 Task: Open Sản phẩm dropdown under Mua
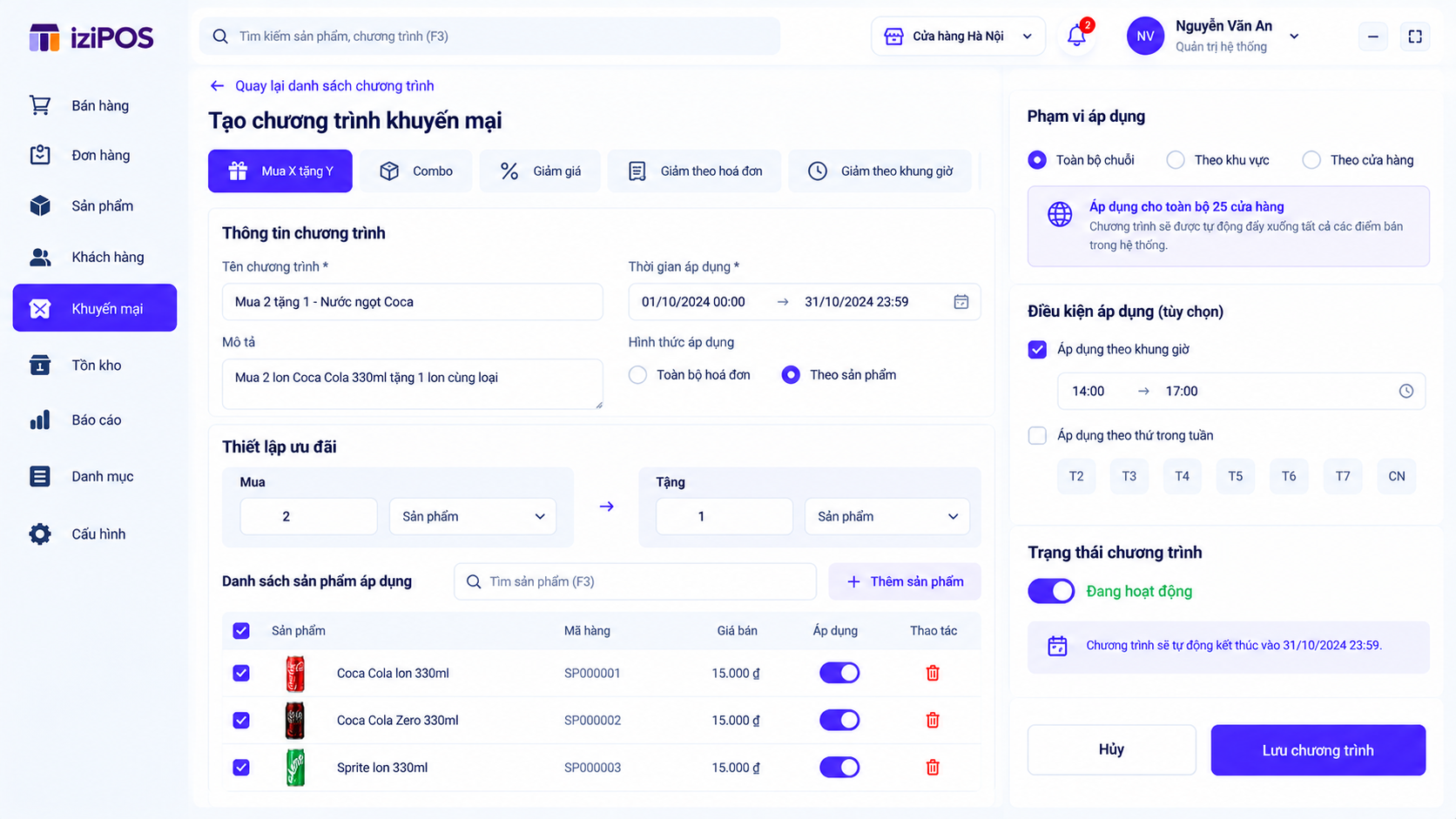(x=473, y=516)
